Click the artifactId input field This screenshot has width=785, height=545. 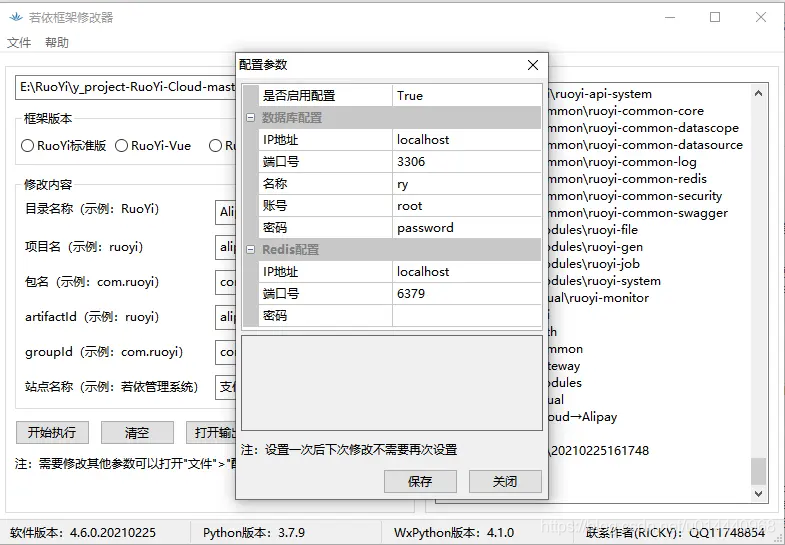(x=226, y=317)
